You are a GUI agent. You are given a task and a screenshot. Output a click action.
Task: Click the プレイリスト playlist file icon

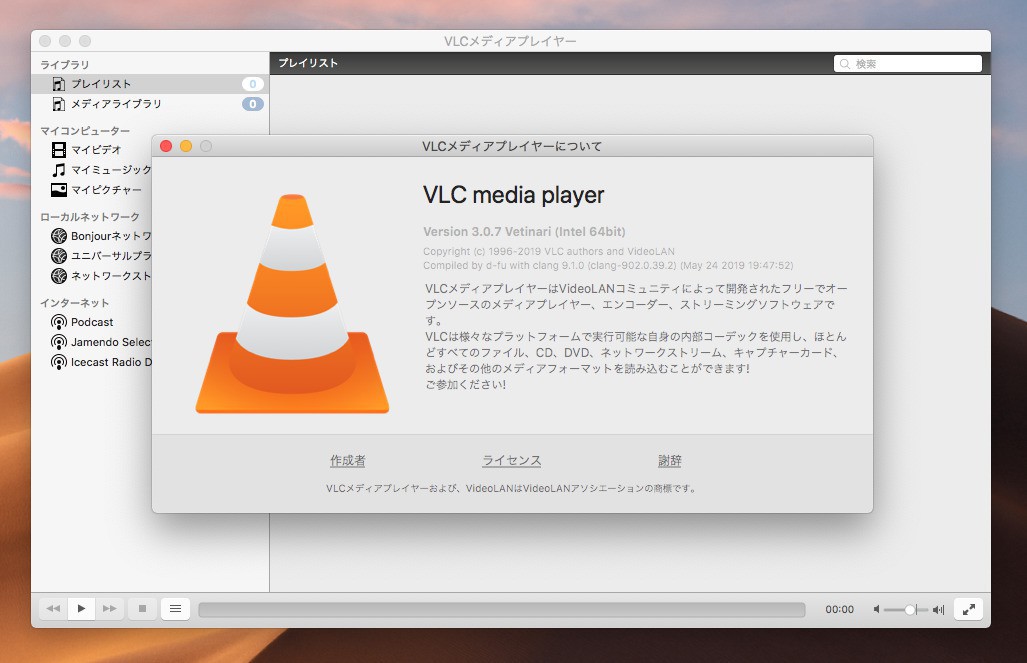pyautogui.click(x=59, y=84)
